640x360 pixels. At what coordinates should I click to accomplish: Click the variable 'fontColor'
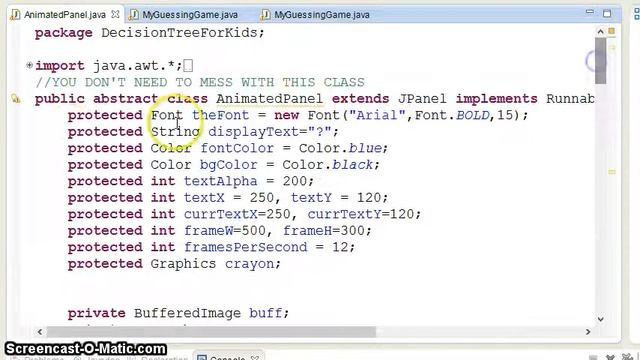[237, 148]
